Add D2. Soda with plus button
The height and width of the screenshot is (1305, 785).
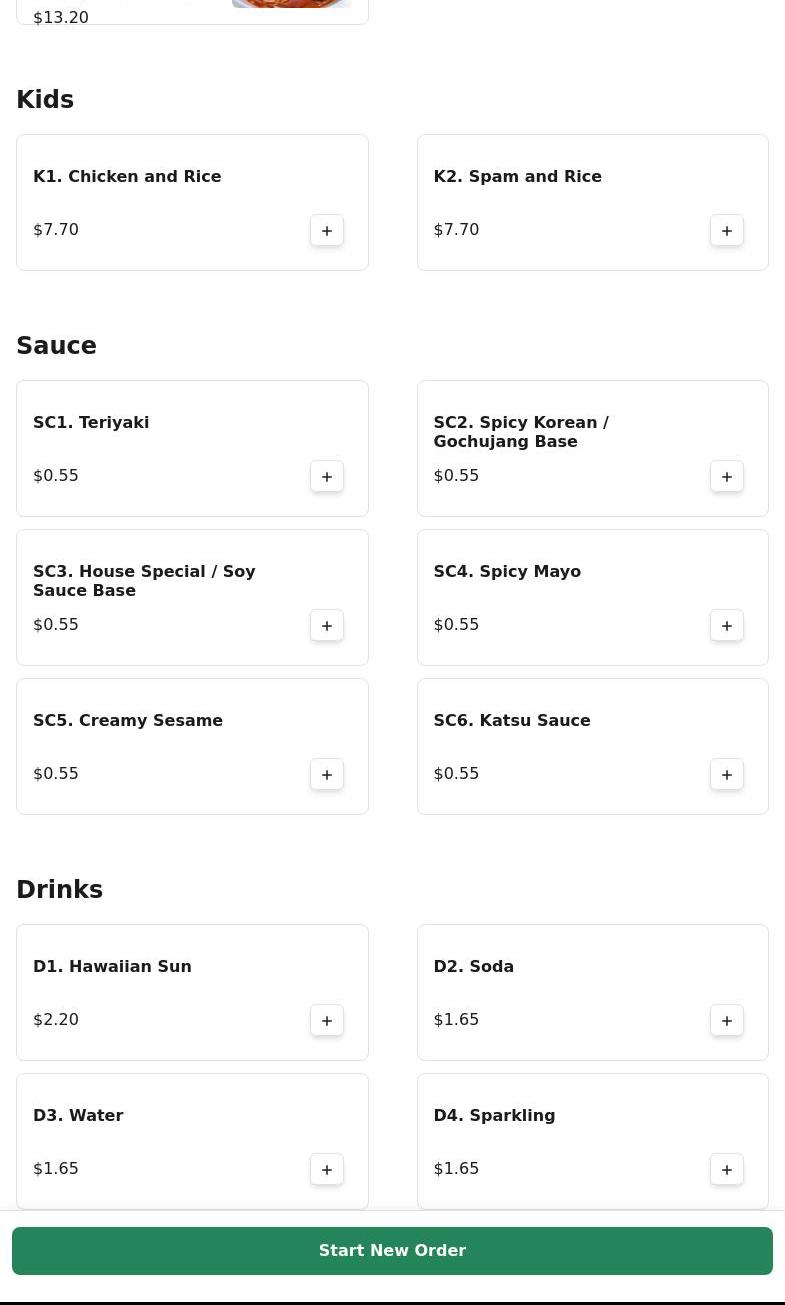tap(727, 1021)
